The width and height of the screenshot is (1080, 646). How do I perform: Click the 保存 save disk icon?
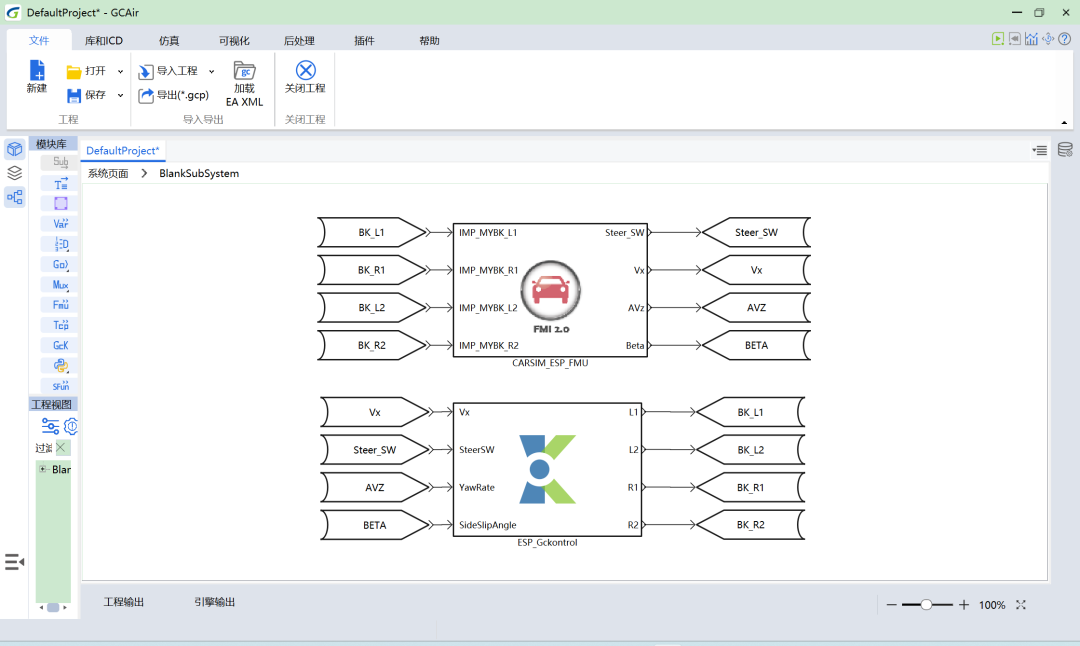pyautogui.click(x=74, y=95)
